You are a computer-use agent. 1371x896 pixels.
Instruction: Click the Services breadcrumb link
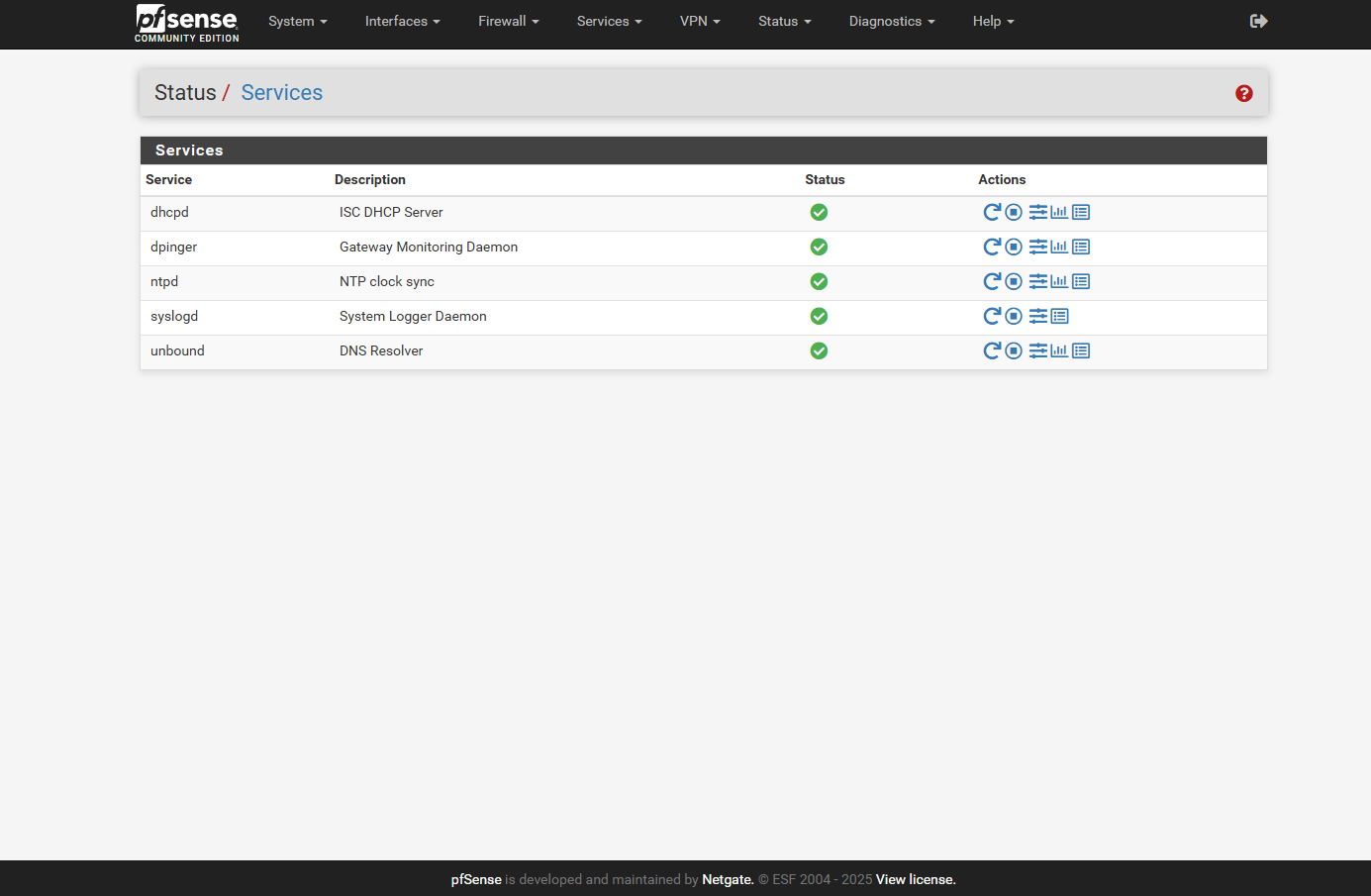282,92
